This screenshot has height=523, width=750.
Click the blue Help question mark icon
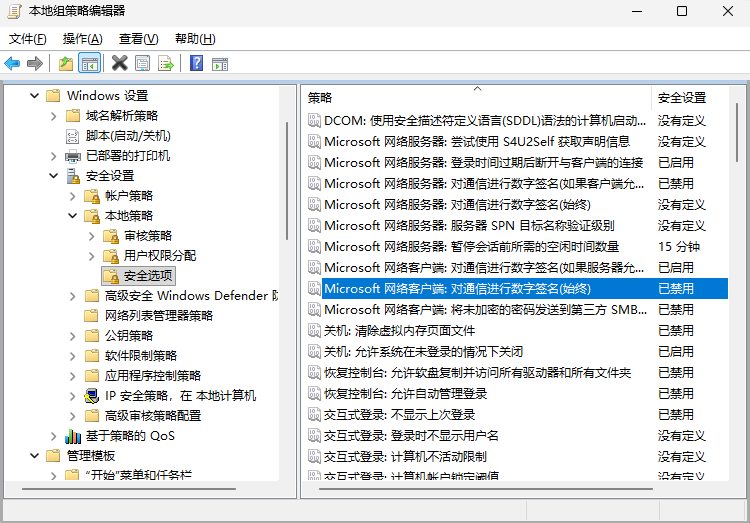coord(197,64)
